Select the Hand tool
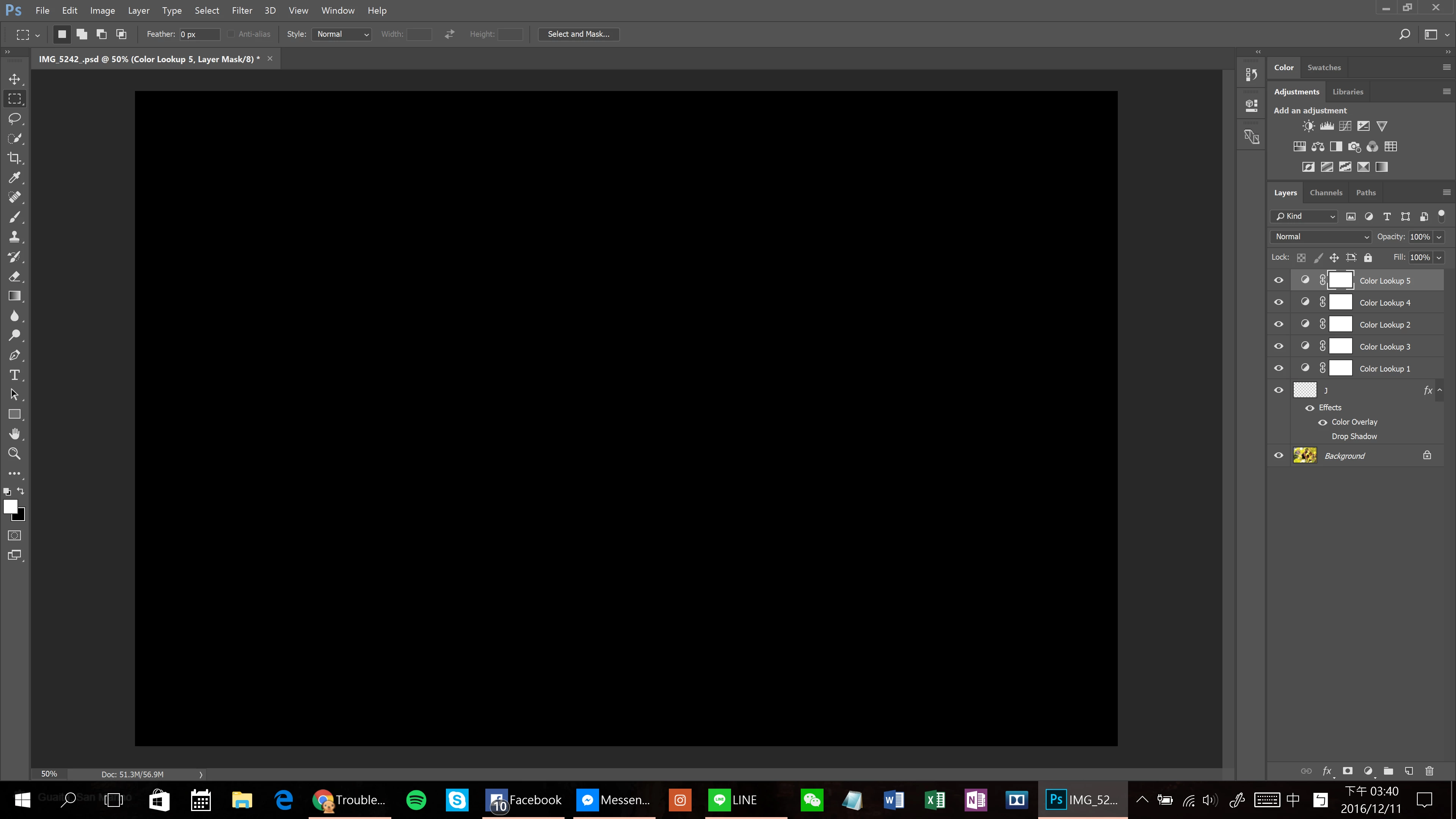This screenshot has width=1456, height=819. [x=15, y=434]
